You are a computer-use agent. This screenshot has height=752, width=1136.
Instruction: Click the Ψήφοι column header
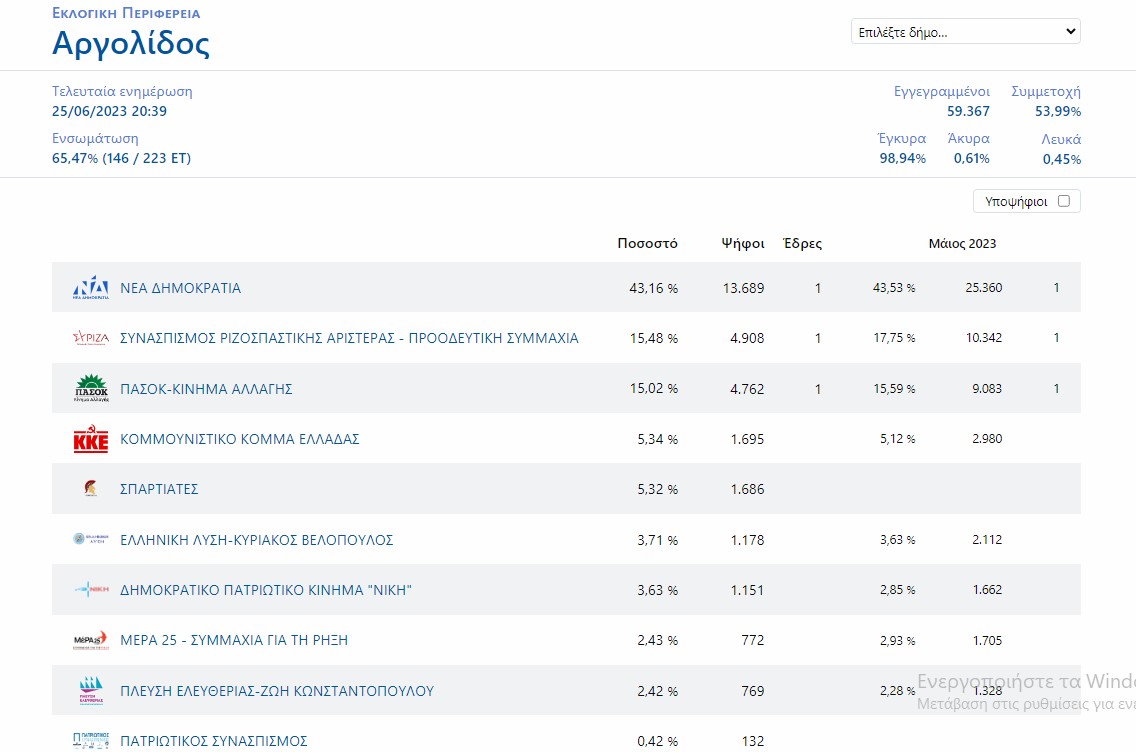pyautogui.click(x=743, y=244)
